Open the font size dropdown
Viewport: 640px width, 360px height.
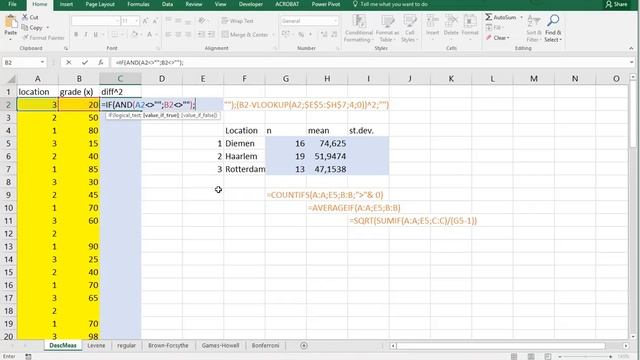click(136, 21)
